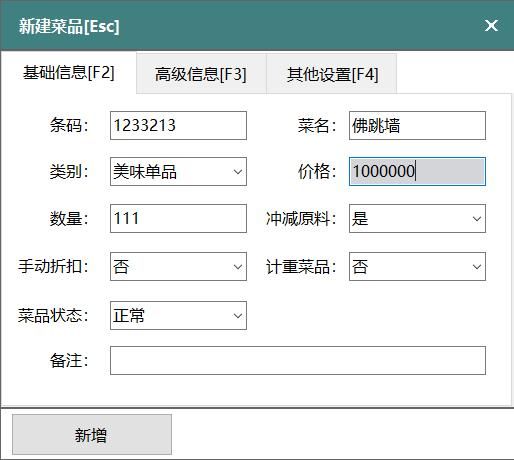
Task: Click the 新建菜品[Esc] title text
Action: [x=69, y=26]
